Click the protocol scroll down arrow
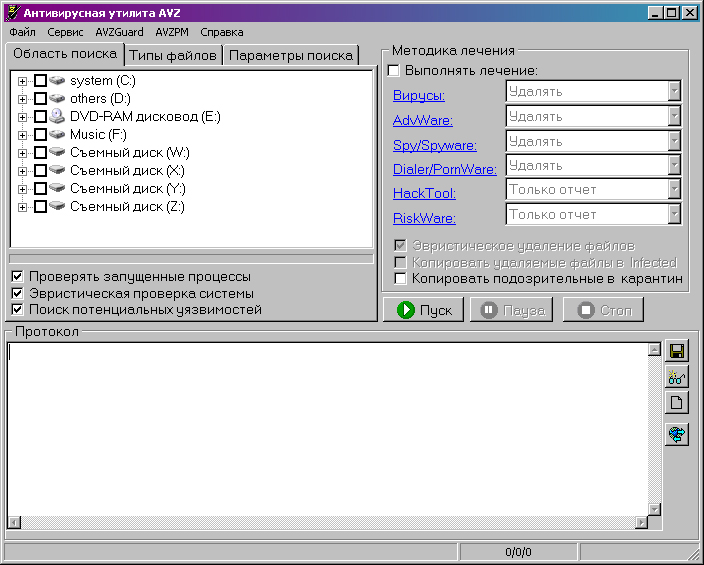The width and height of the screenshot is (704, 565). 655,510
